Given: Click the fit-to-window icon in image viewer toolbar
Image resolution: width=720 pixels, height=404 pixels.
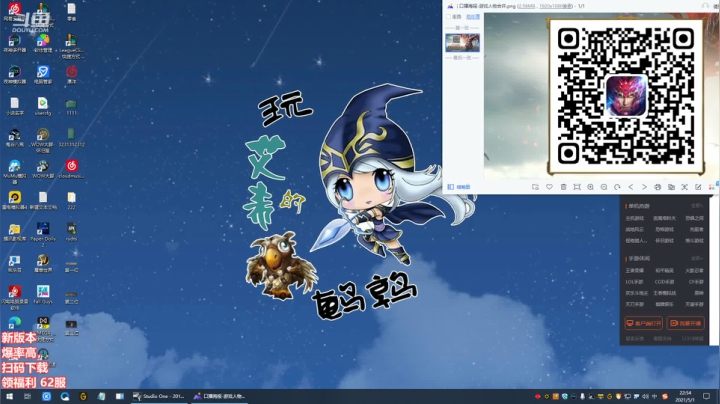Looking at the screenshot, I should (x=577, y=187).
